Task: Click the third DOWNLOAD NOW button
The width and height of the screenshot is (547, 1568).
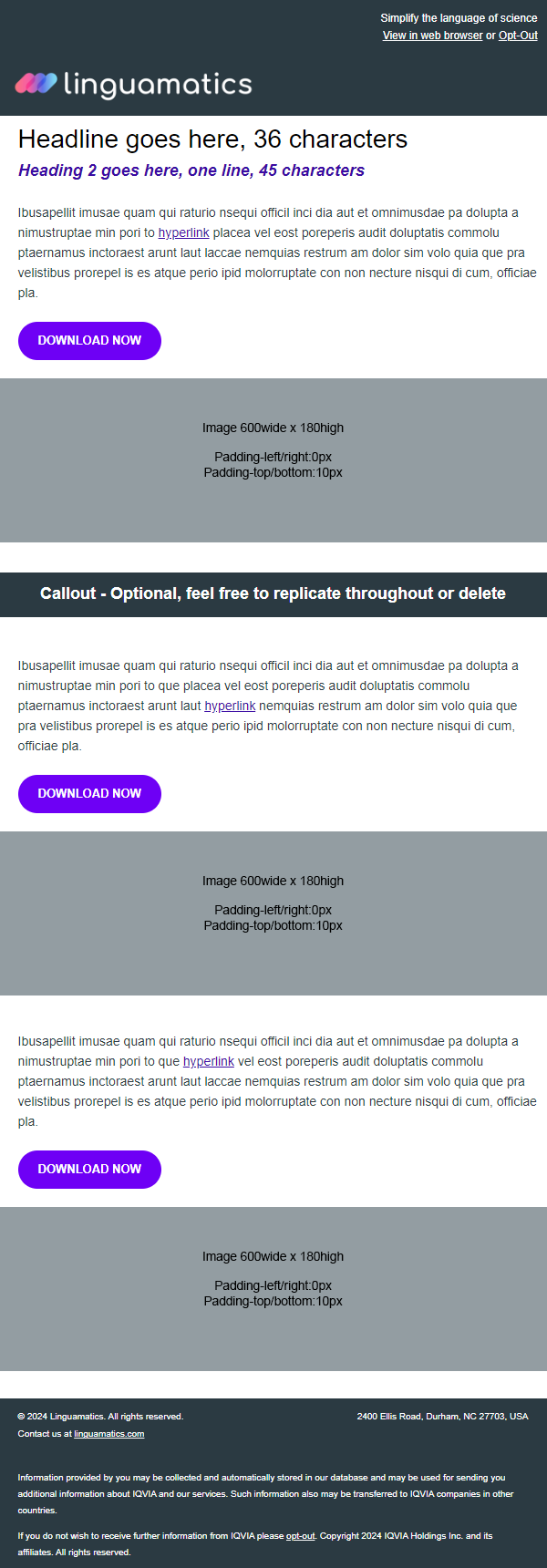Action: (x=89, y=1170)
